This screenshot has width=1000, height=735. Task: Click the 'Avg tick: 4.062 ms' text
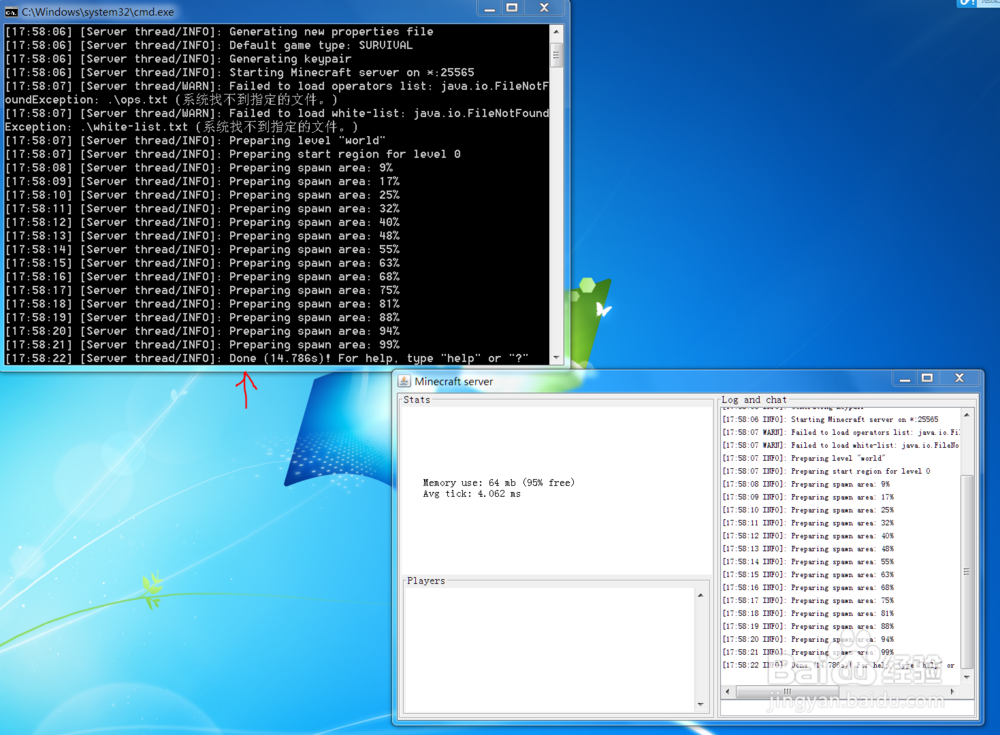point(471,494)
